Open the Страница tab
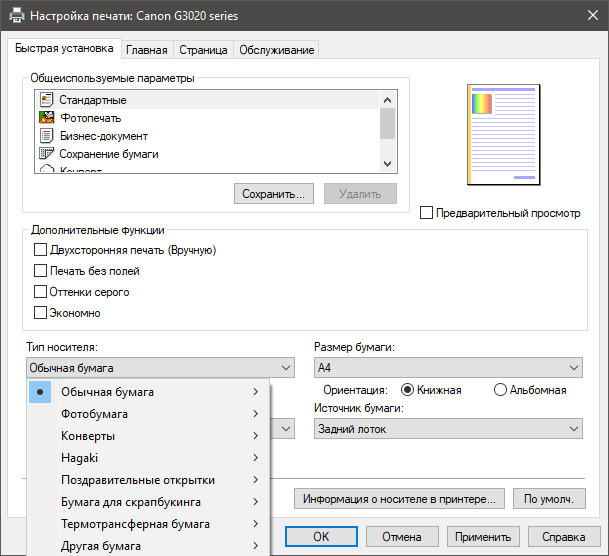 (x=203, y=50)
